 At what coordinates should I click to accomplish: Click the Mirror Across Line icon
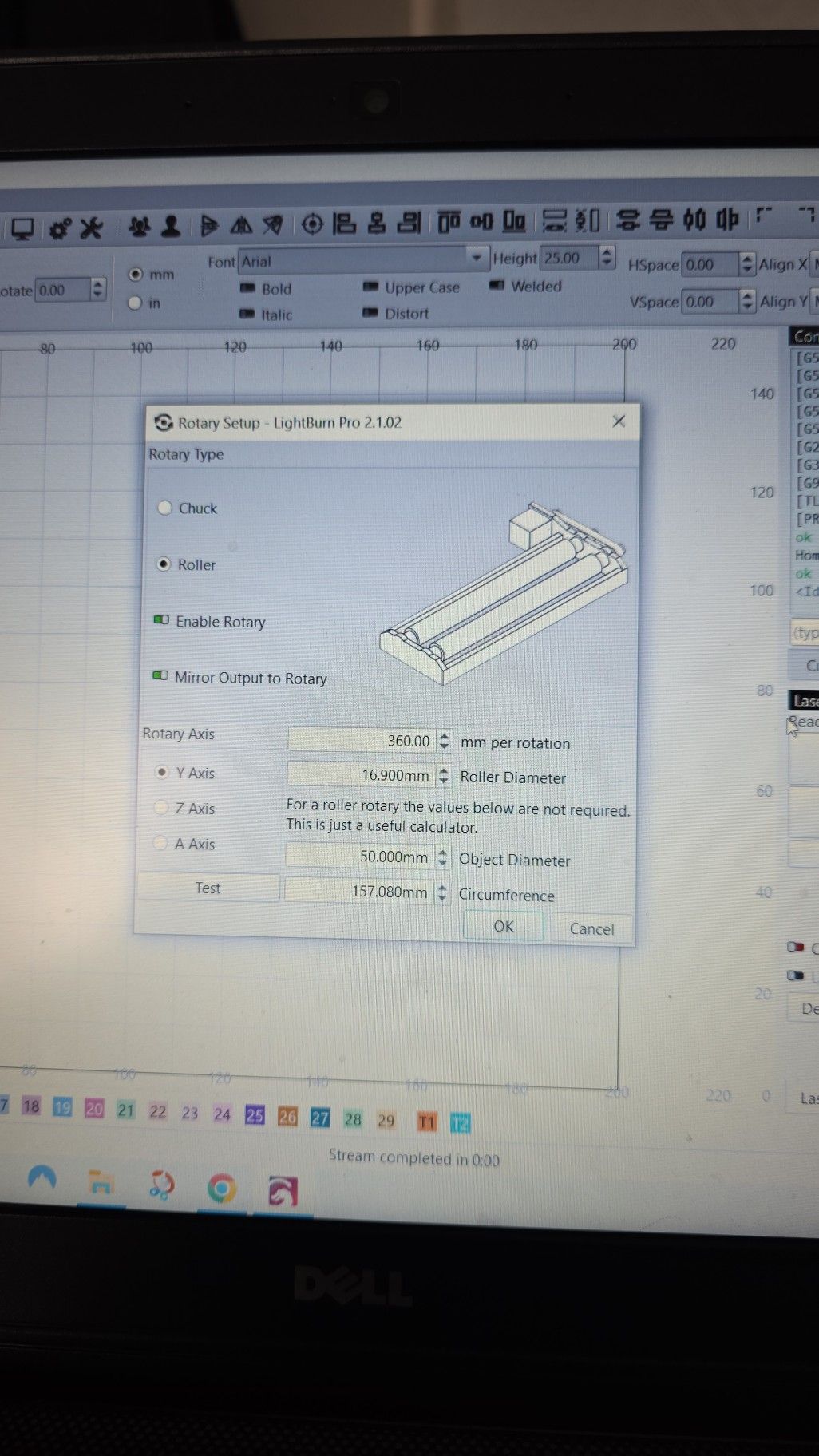click(x=272, y=225)
